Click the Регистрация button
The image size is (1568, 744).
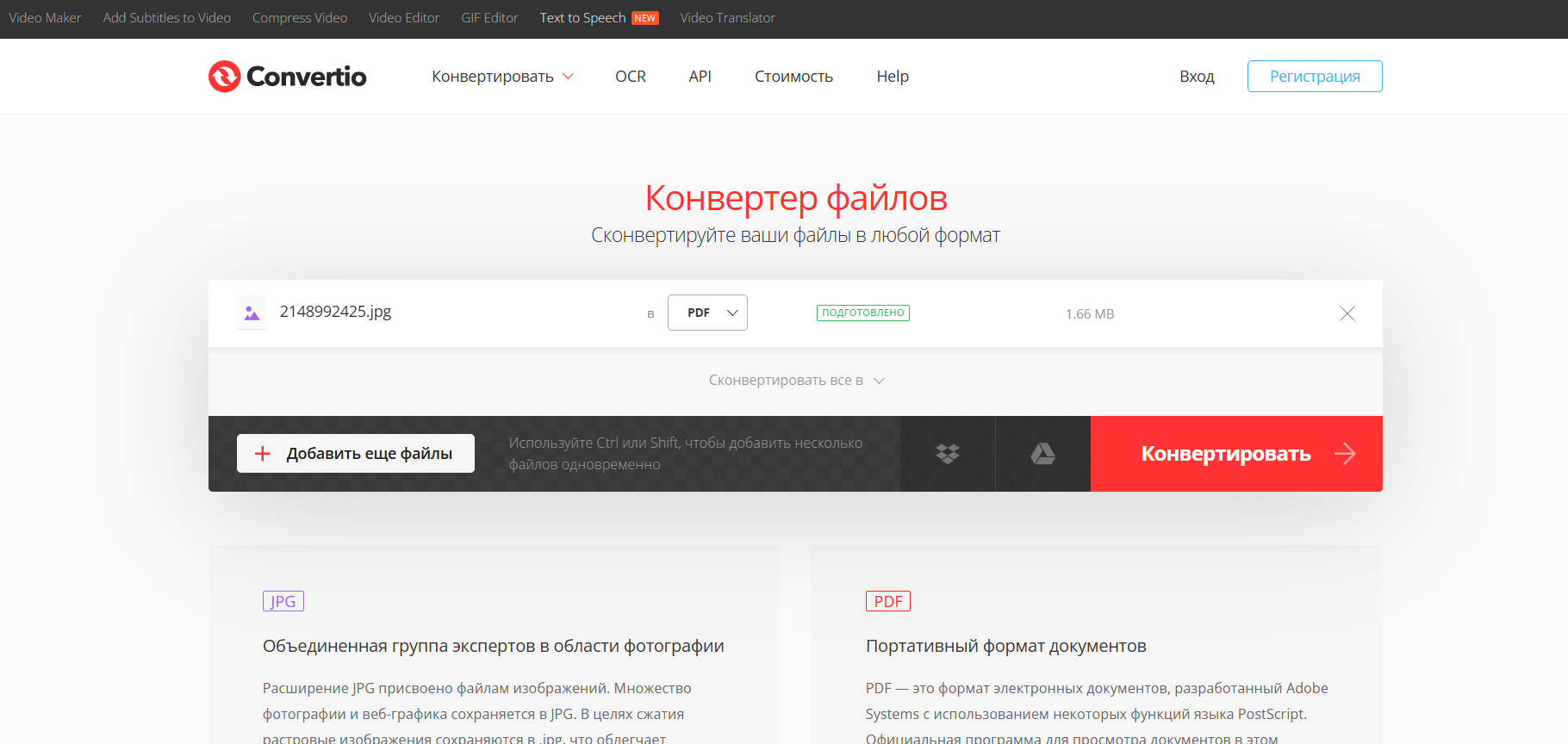[1314, 77]
